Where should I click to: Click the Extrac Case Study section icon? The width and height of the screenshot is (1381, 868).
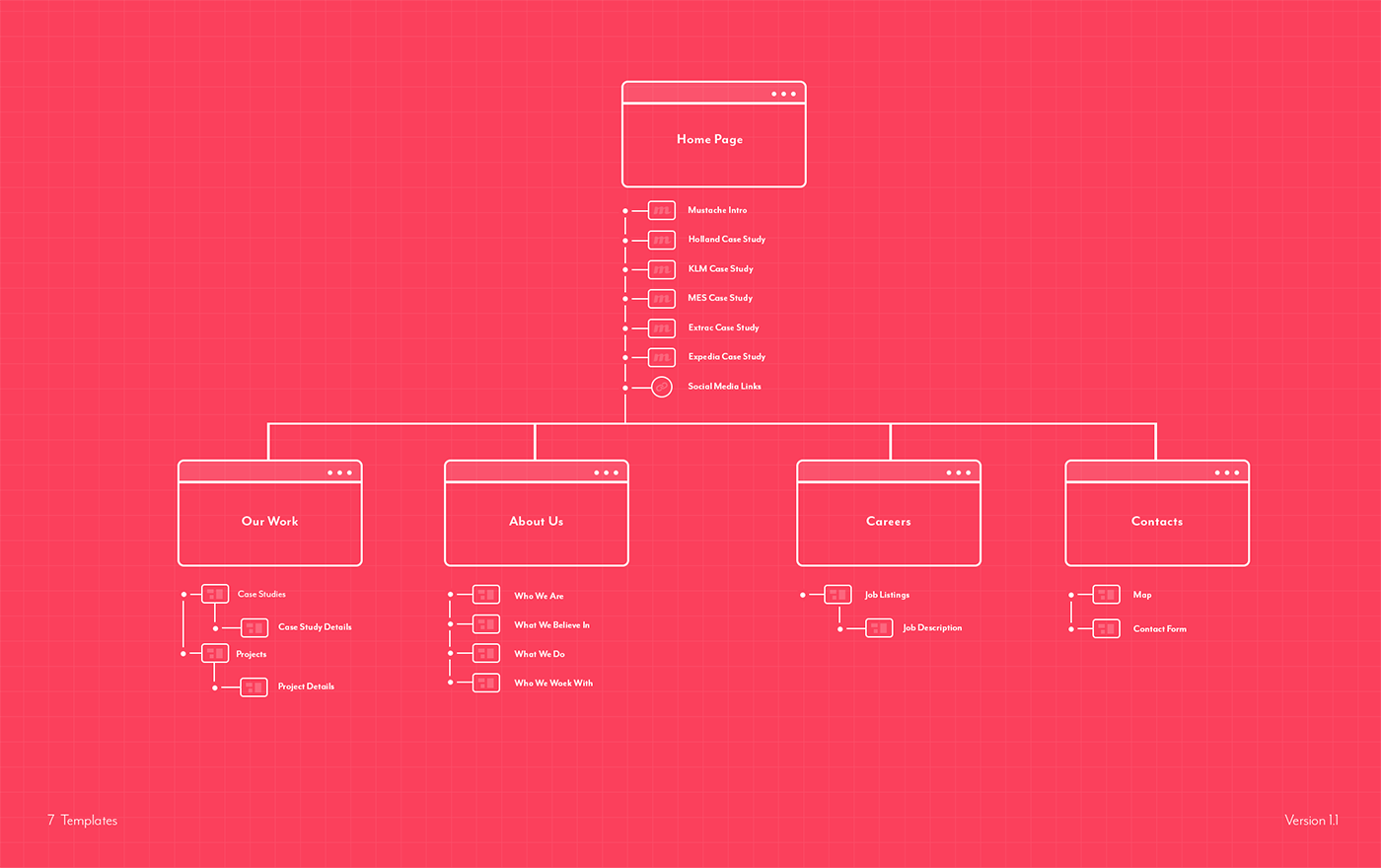coord(662,327)
